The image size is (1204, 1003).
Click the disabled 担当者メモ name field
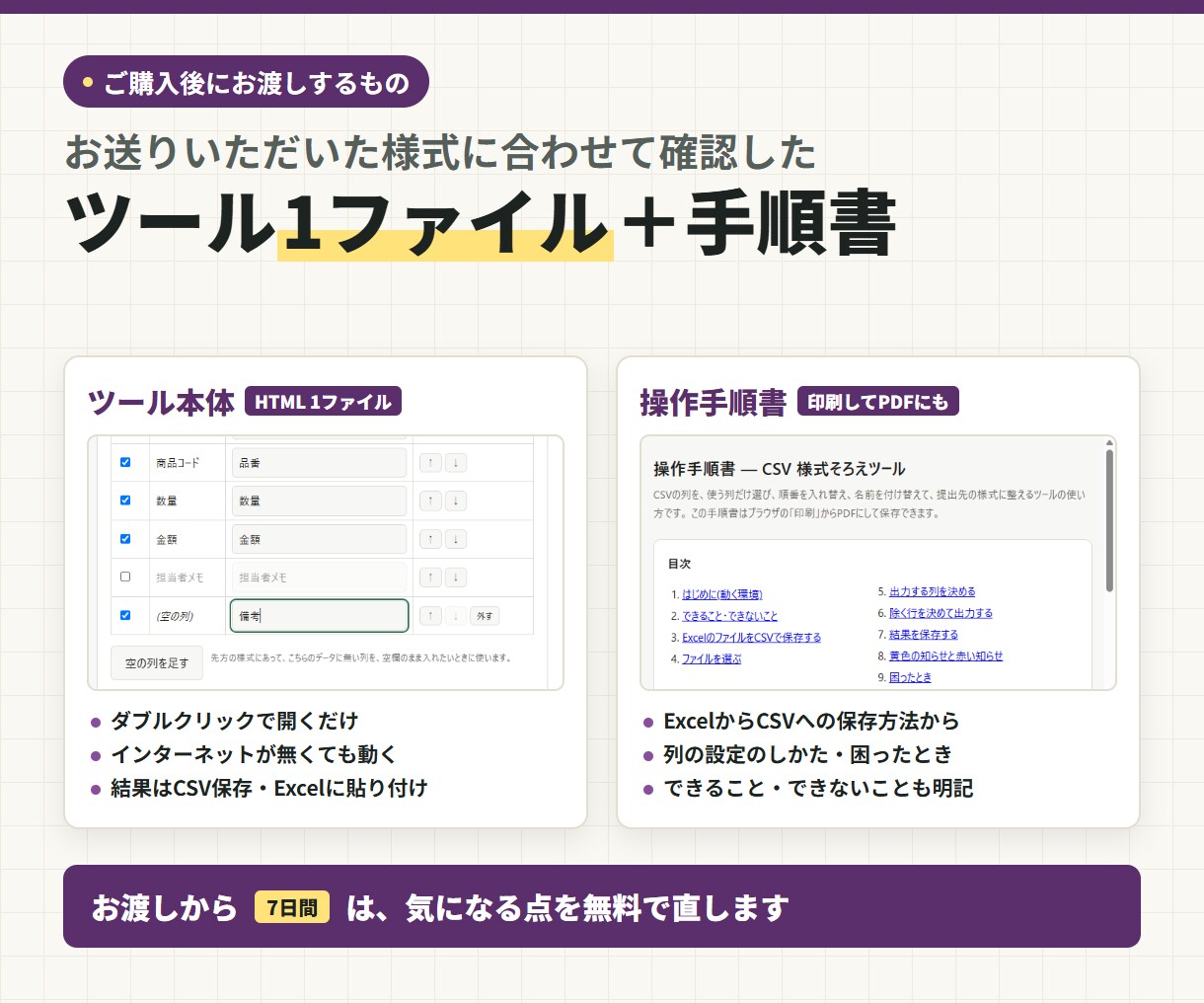319,578
